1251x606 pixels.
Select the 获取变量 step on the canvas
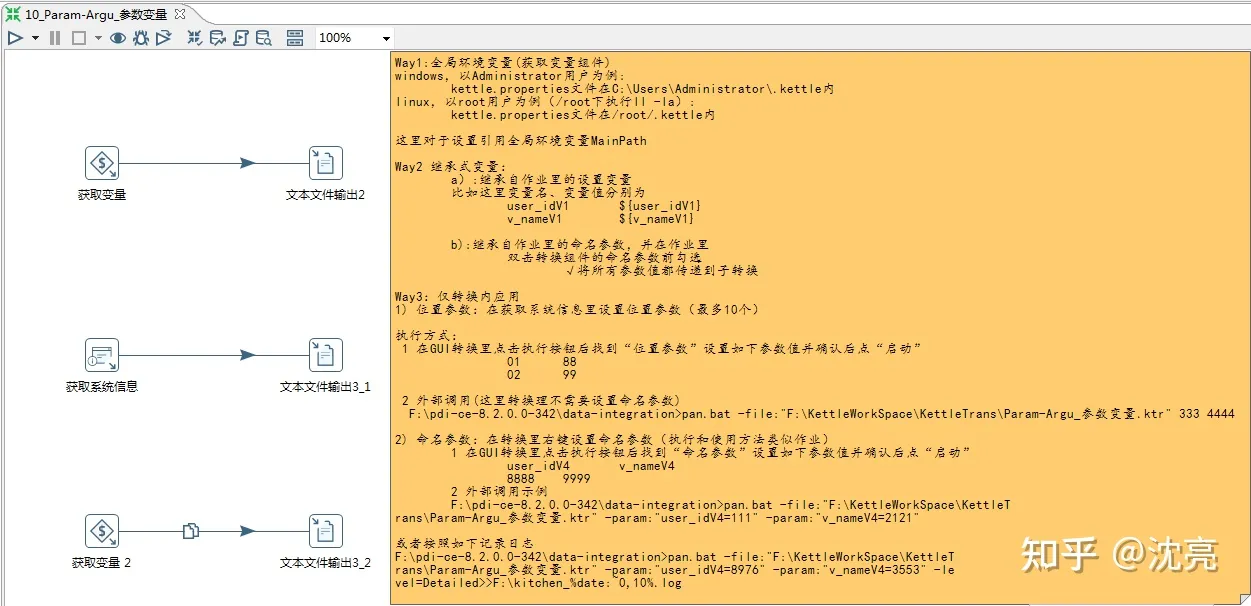[x=102, y=162]
